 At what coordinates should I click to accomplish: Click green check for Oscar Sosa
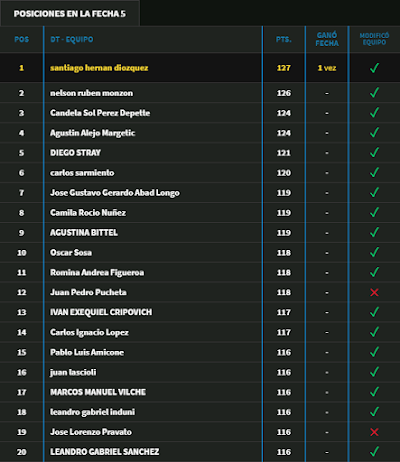(x=374, y=252)
